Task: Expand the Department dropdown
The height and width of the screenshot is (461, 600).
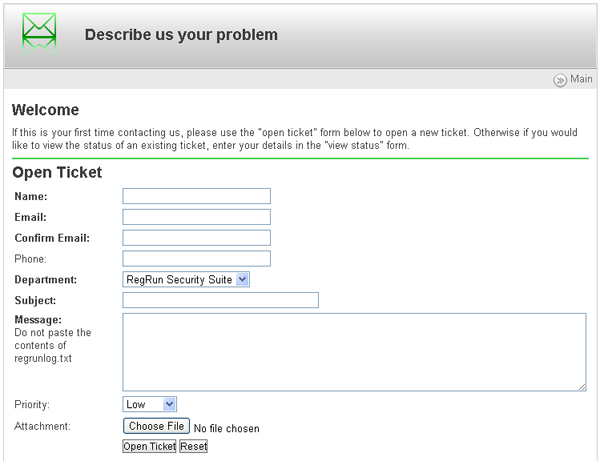Action: coord(185,280)
